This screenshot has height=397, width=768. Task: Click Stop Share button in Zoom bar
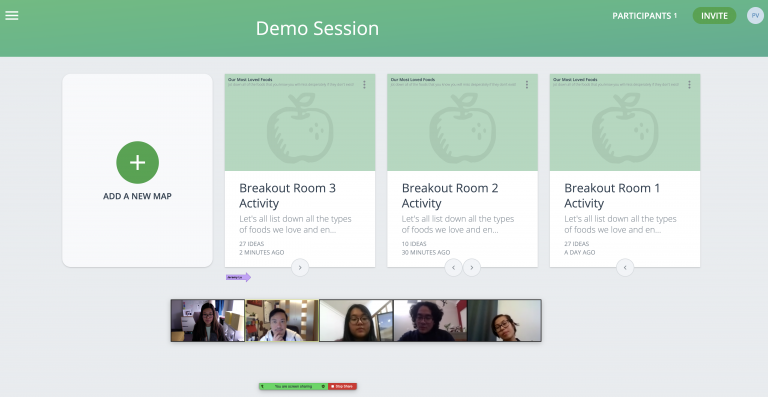(342, 386)
